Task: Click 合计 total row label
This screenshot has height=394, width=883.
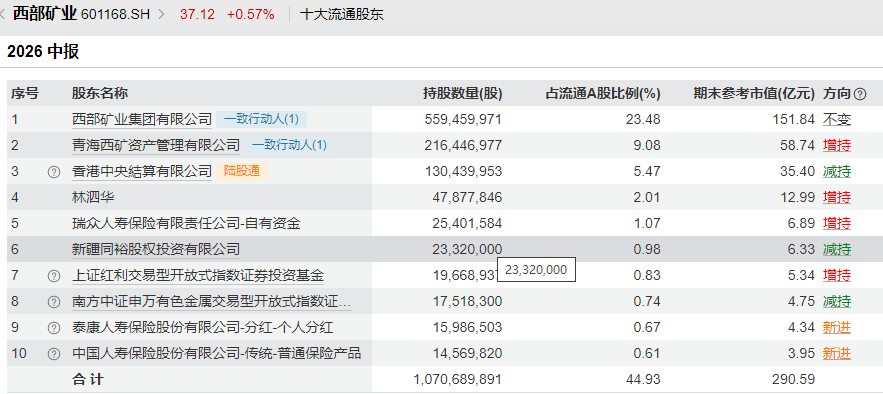Action: tap(88, 380)
